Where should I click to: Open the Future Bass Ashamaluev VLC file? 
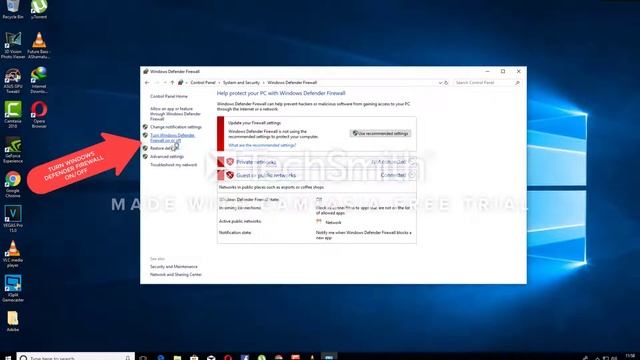(39, 45)
